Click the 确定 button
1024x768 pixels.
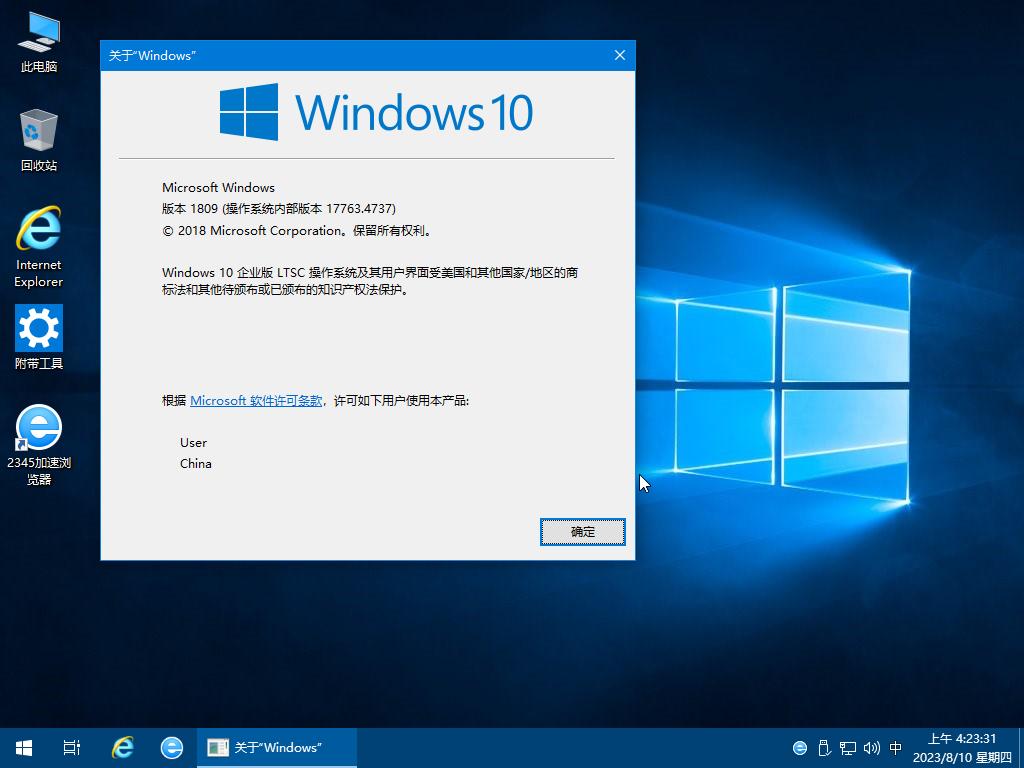(x=583, y=532)
